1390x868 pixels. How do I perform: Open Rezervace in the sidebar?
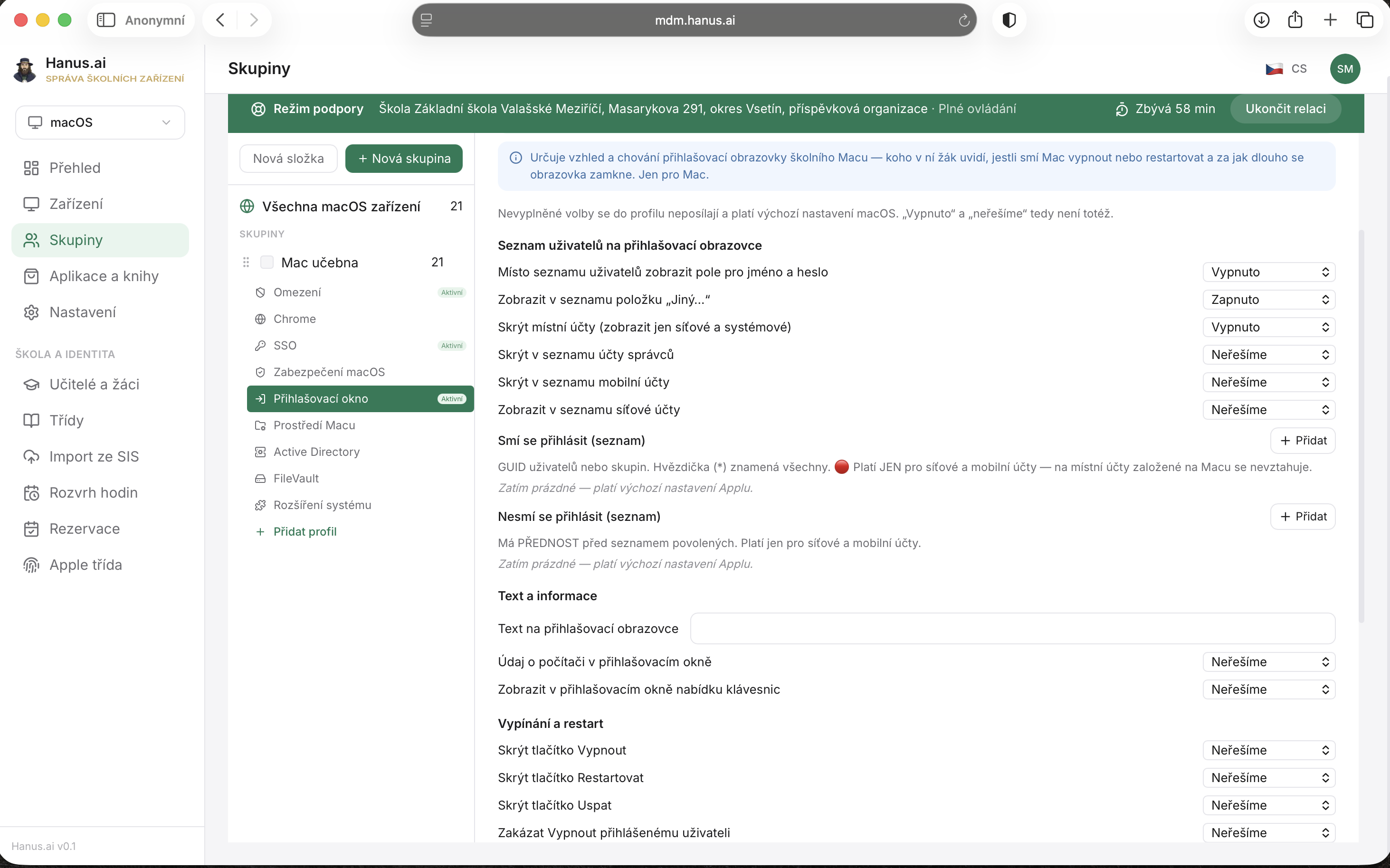[x=100, y=528]
